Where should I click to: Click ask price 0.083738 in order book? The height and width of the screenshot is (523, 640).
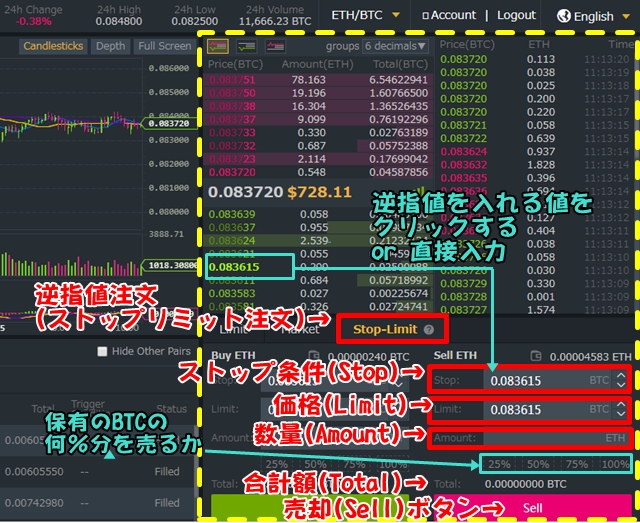[x=232, y=106]
